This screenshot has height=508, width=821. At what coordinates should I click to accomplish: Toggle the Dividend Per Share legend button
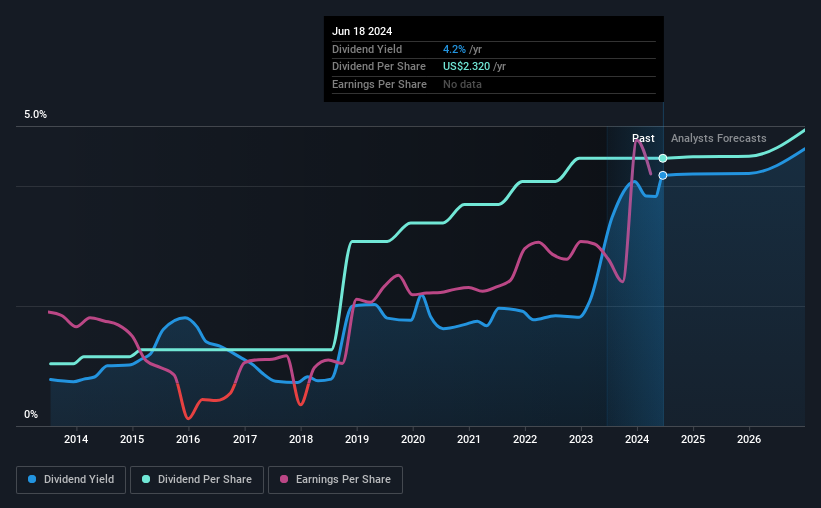click(x=197, y=480)
